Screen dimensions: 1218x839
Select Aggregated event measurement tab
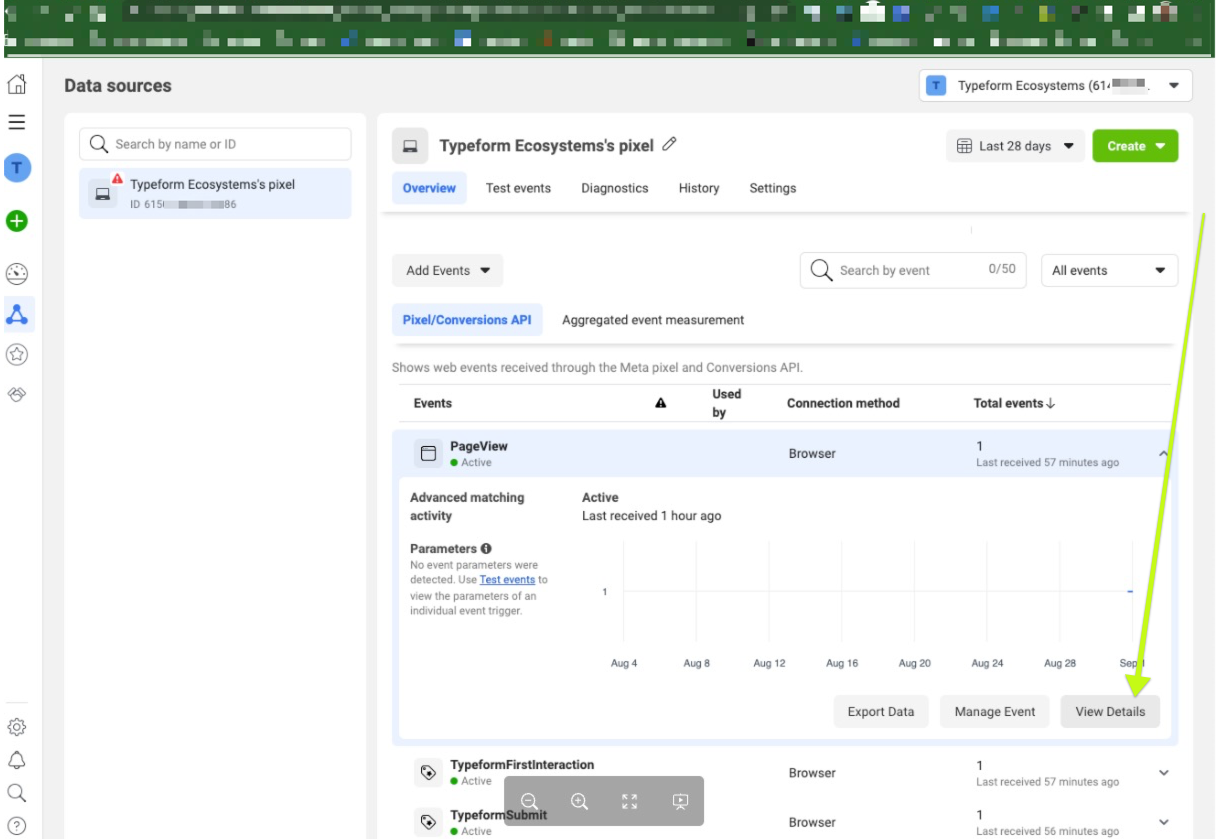(x=653, y=320)
